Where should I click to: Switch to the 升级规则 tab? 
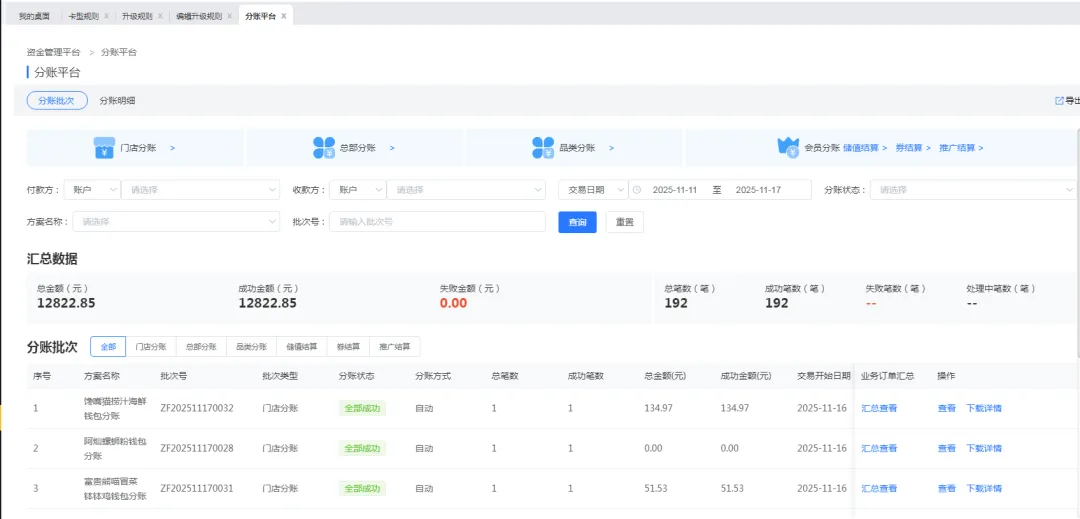[137, 17]
